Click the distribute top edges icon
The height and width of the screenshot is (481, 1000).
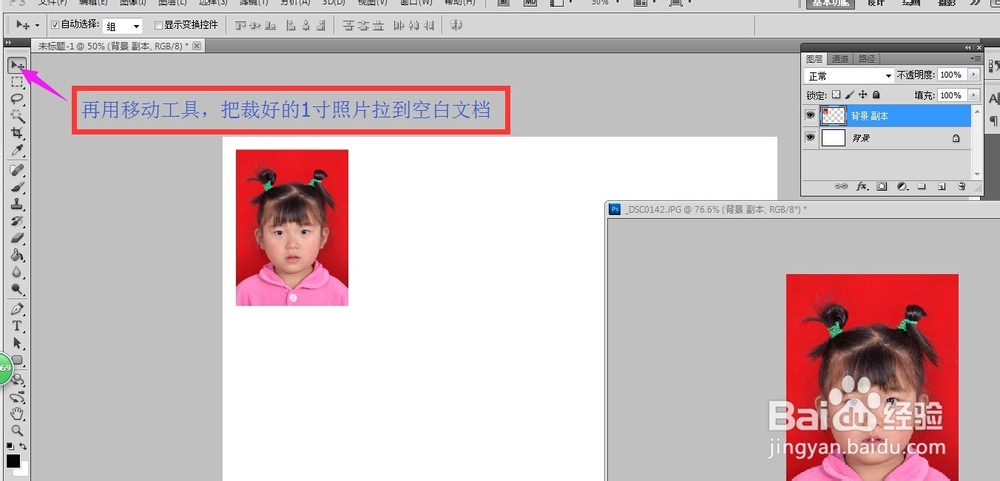348,26
